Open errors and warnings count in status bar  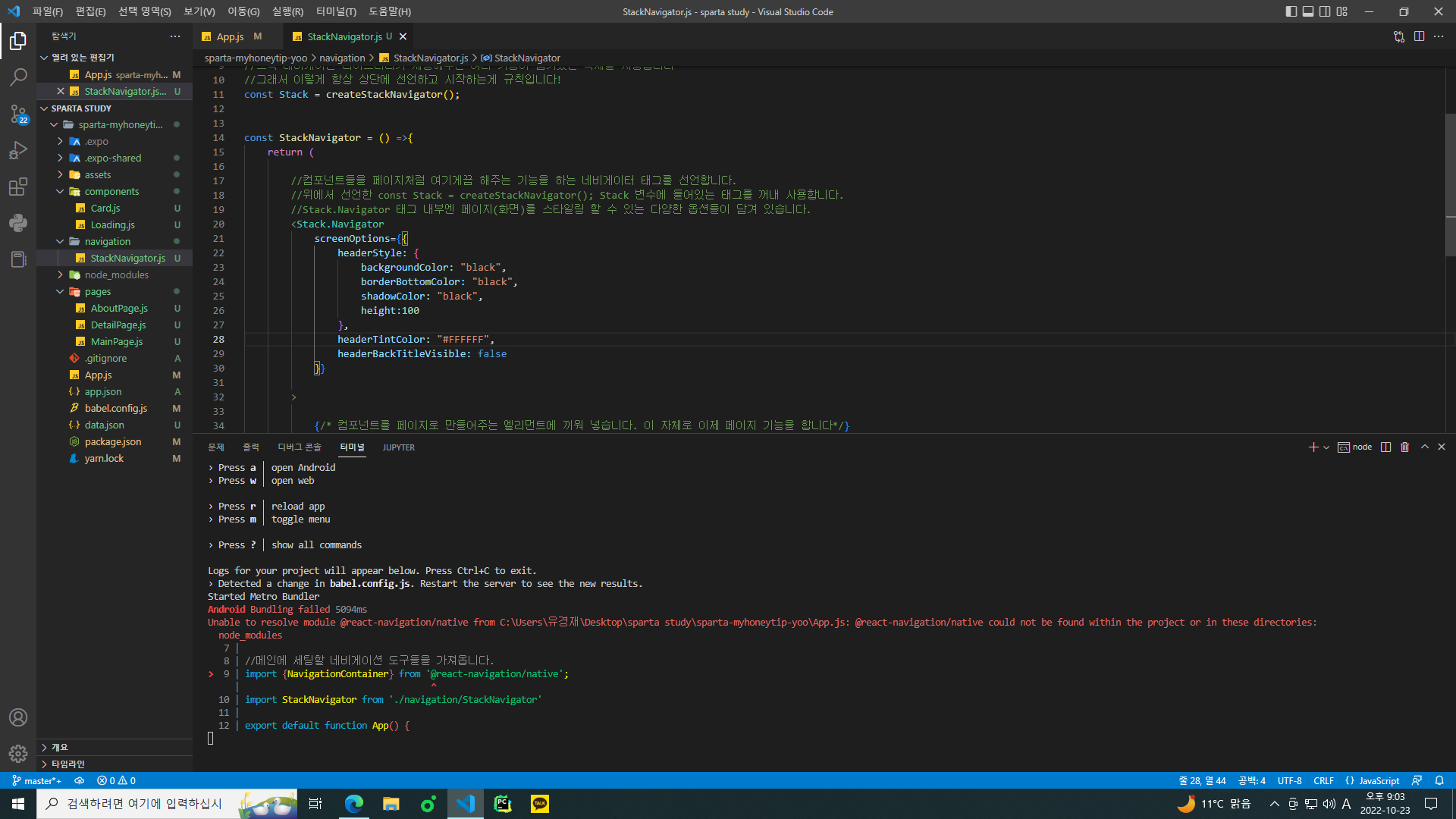tap(116, 780)
